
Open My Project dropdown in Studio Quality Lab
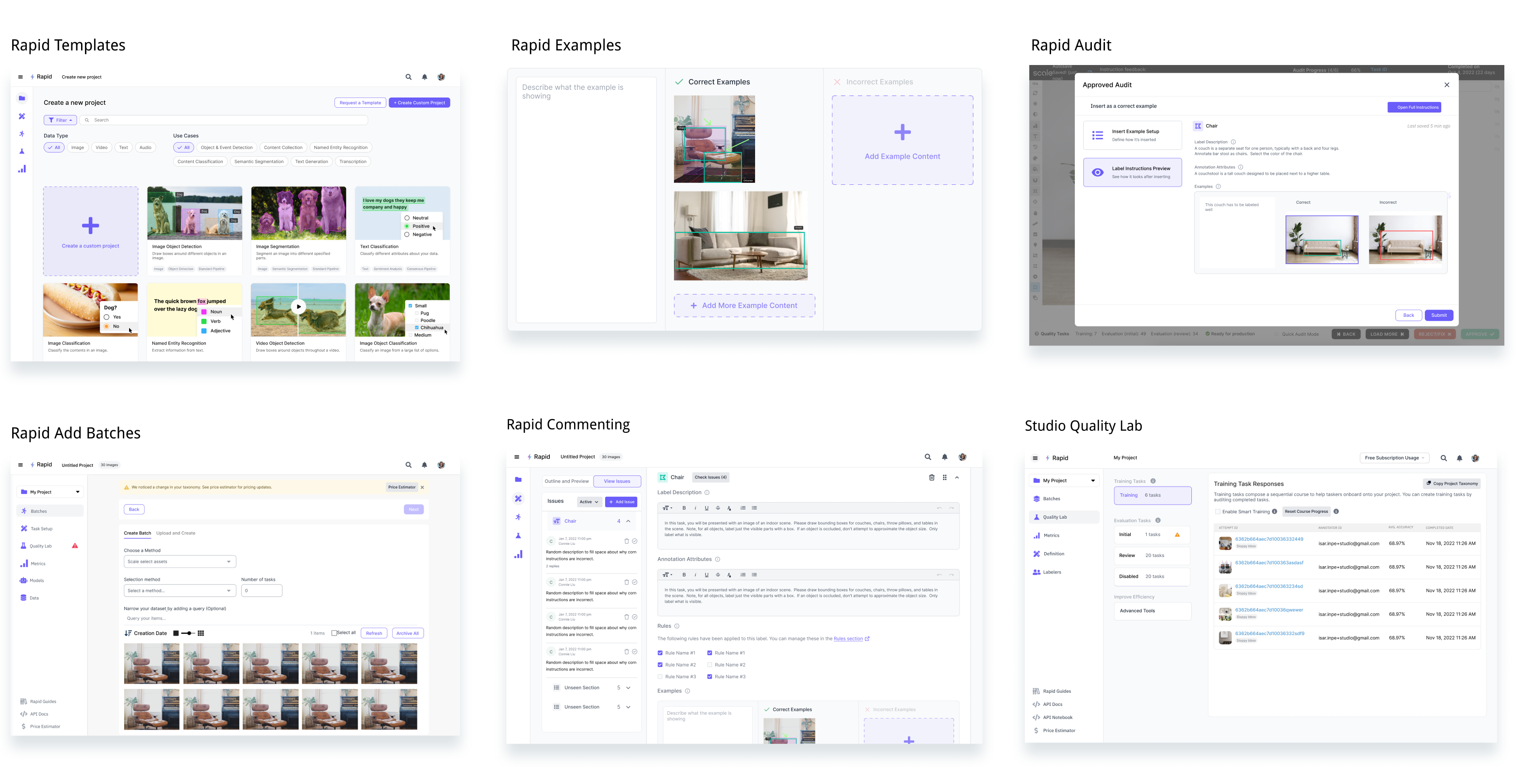point(1065,481)
